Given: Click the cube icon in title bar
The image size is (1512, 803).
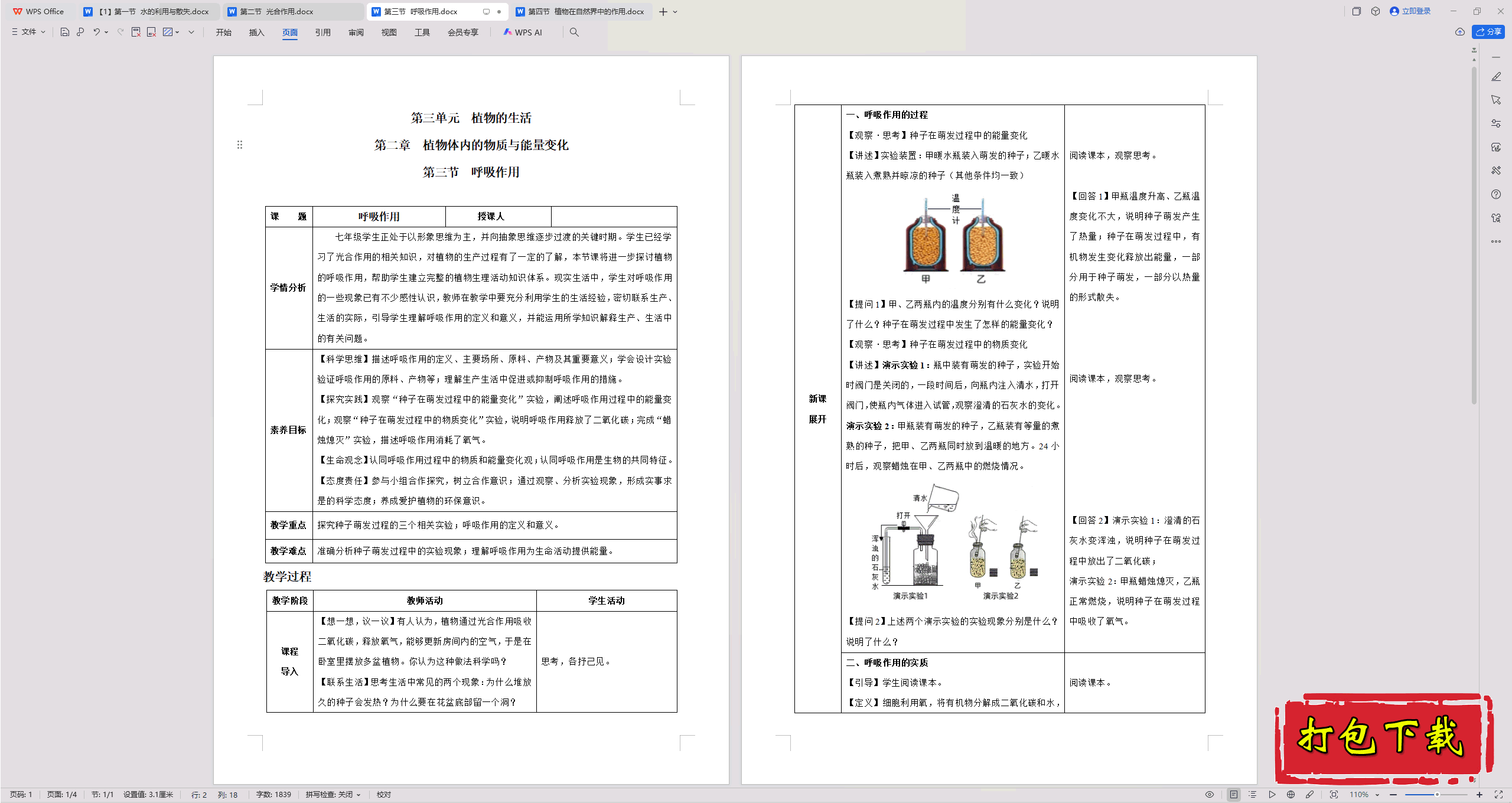Looking at the screenshot, I should tap(1376, 11).
